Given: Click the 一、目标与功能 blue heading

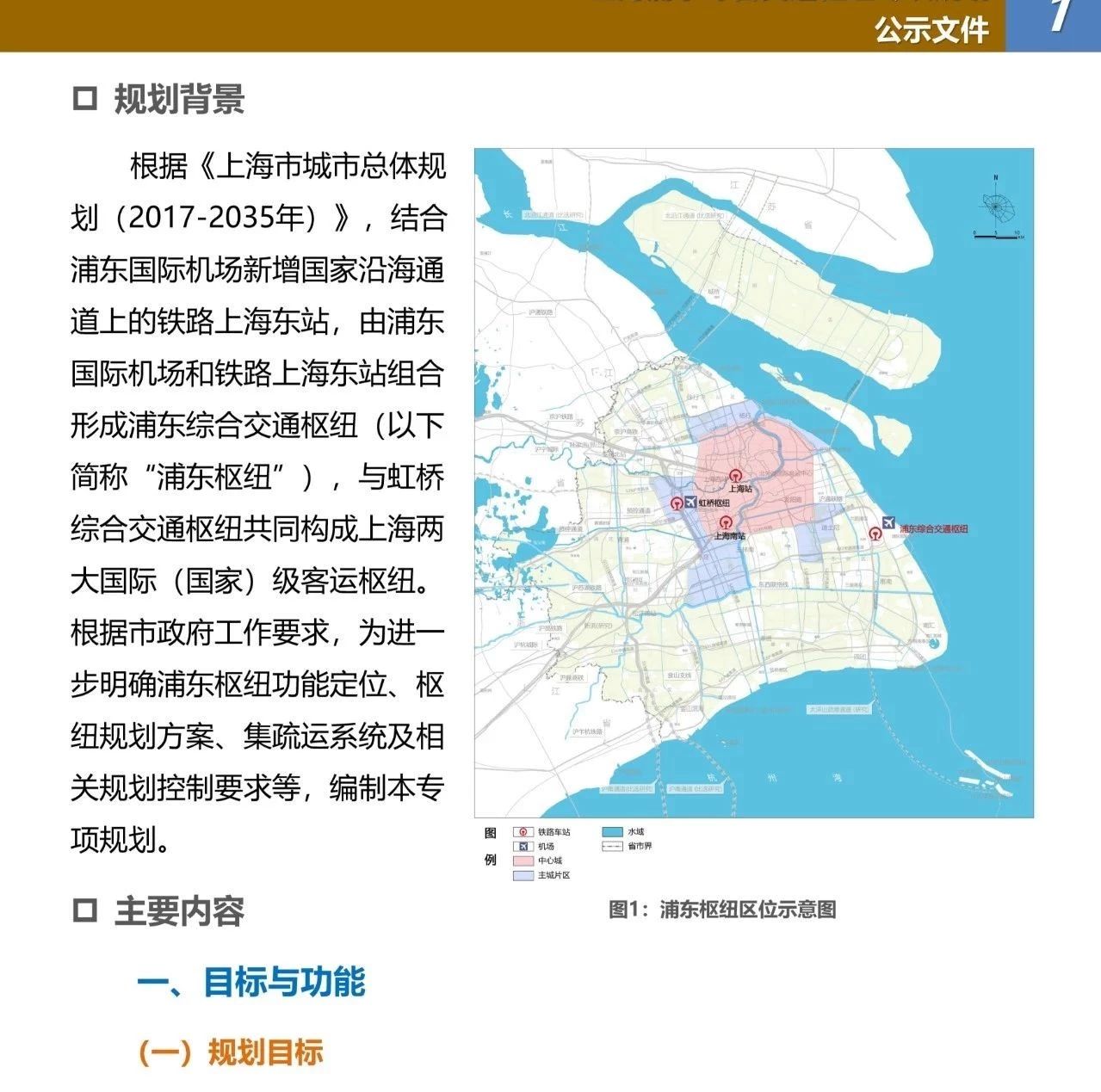Looking at the screenshot, I should point(251,982).
